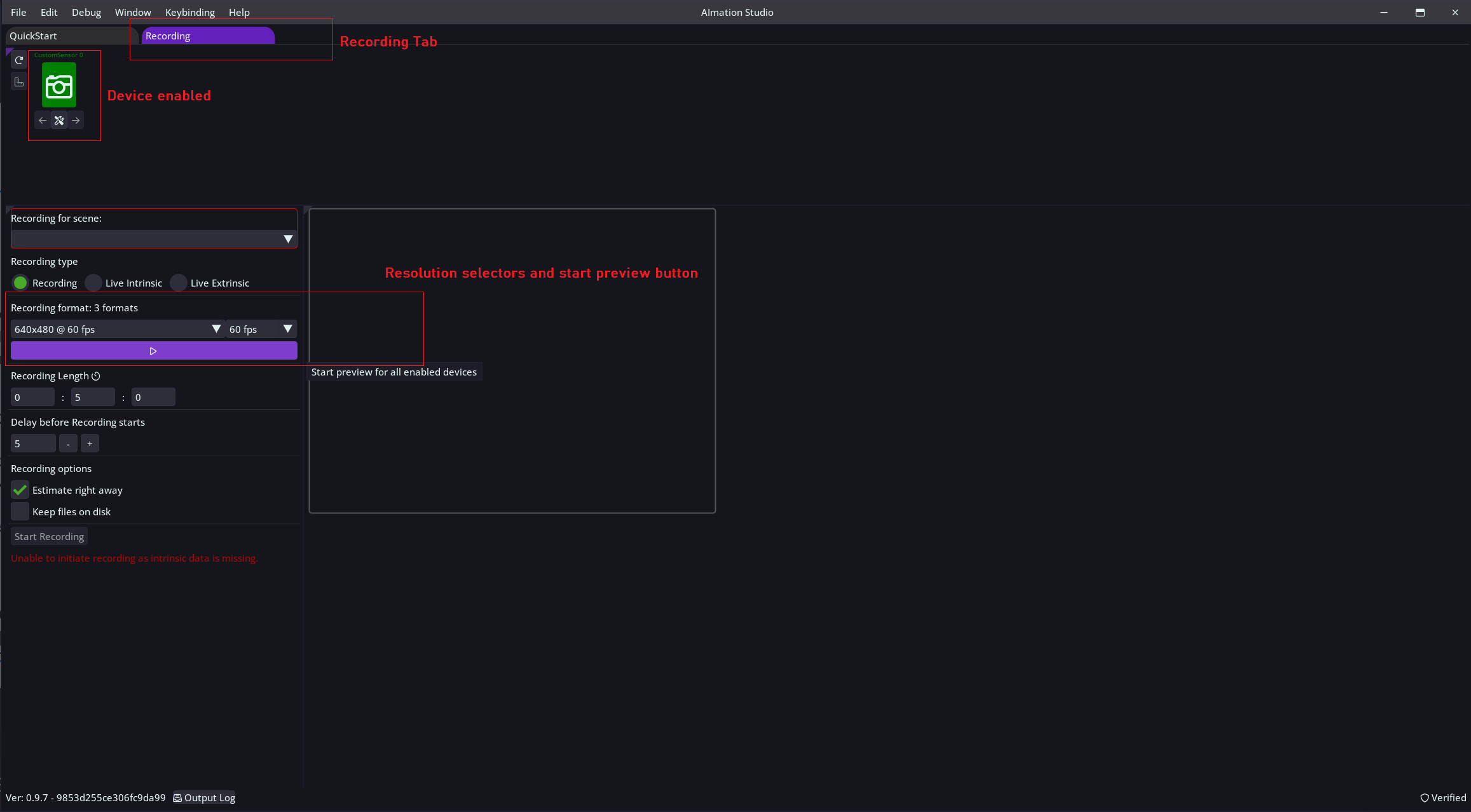Enable Keep files on disk

point(20,511)
